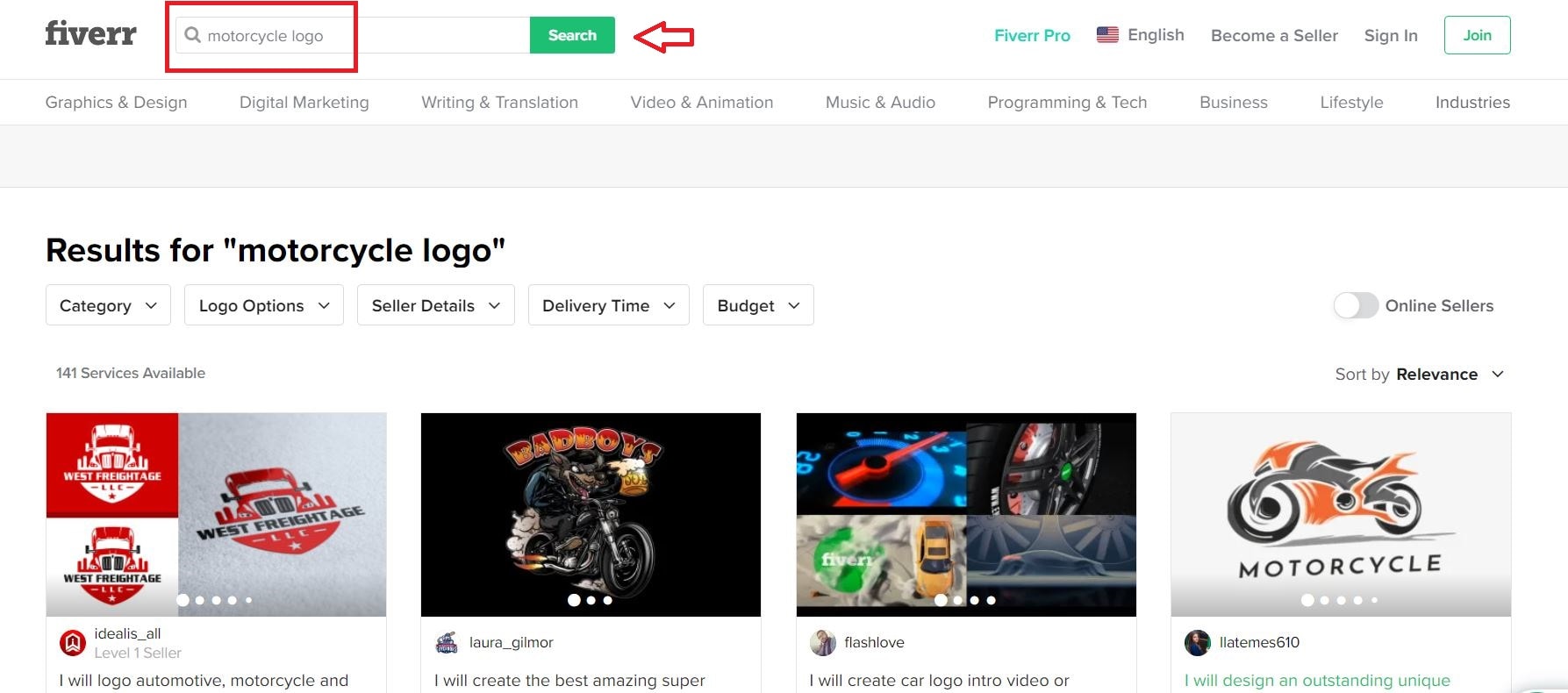Open seller name flashlove
The image size is (1568, 693).
pos(874,642)
